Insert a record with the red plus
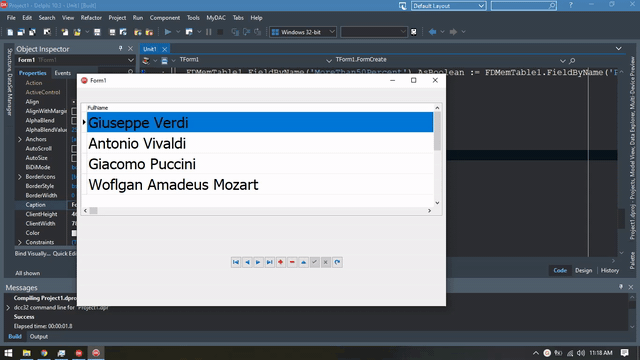Screen dimensions: 640x360 click(280, 262)
